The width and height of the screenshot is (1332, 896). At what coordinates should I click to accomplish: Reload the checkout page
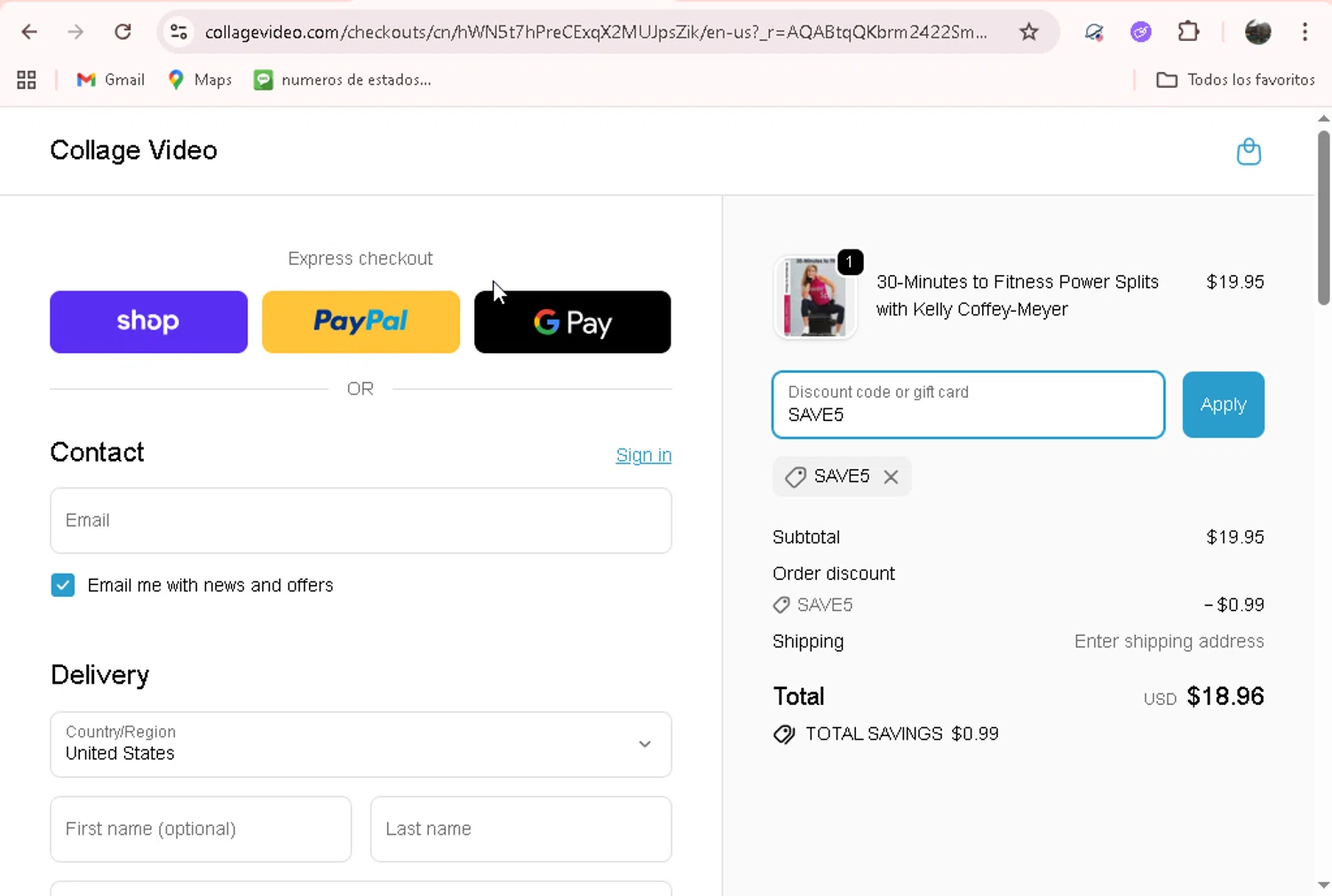click(x=123, y=32)
